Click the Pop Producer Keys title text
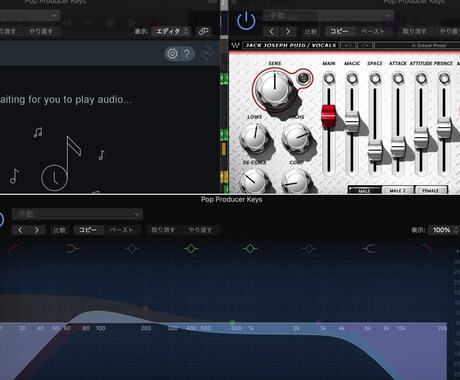Image resolution: width=460 pixels, height=380 pixels. [x=231, y=199]
